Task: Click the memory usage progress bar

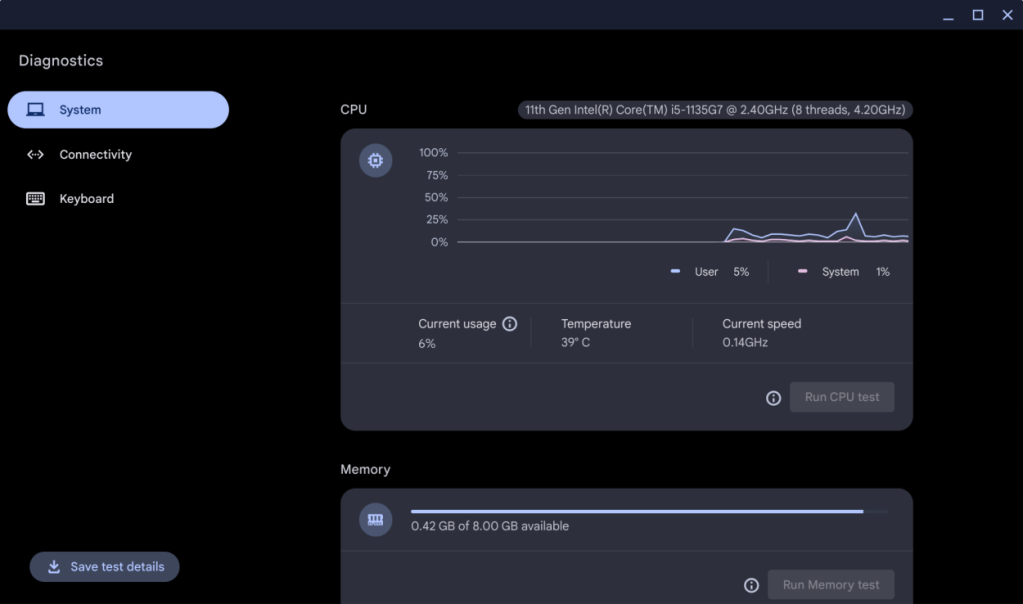Action: pos(649,511)
